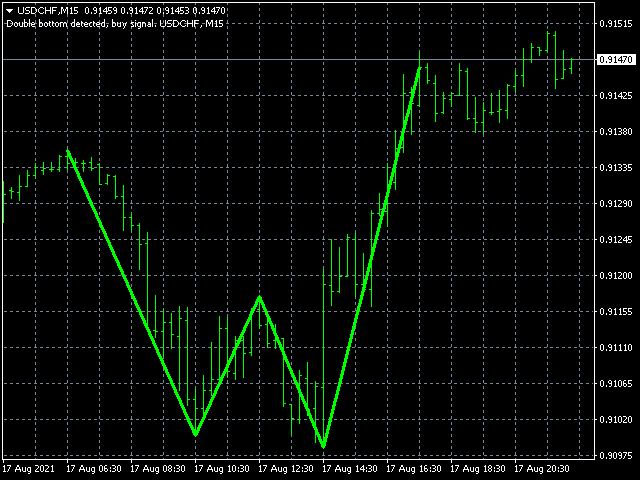Click the 0.91065 price scale label
640x480 pixels.
[x=616, y=383]
